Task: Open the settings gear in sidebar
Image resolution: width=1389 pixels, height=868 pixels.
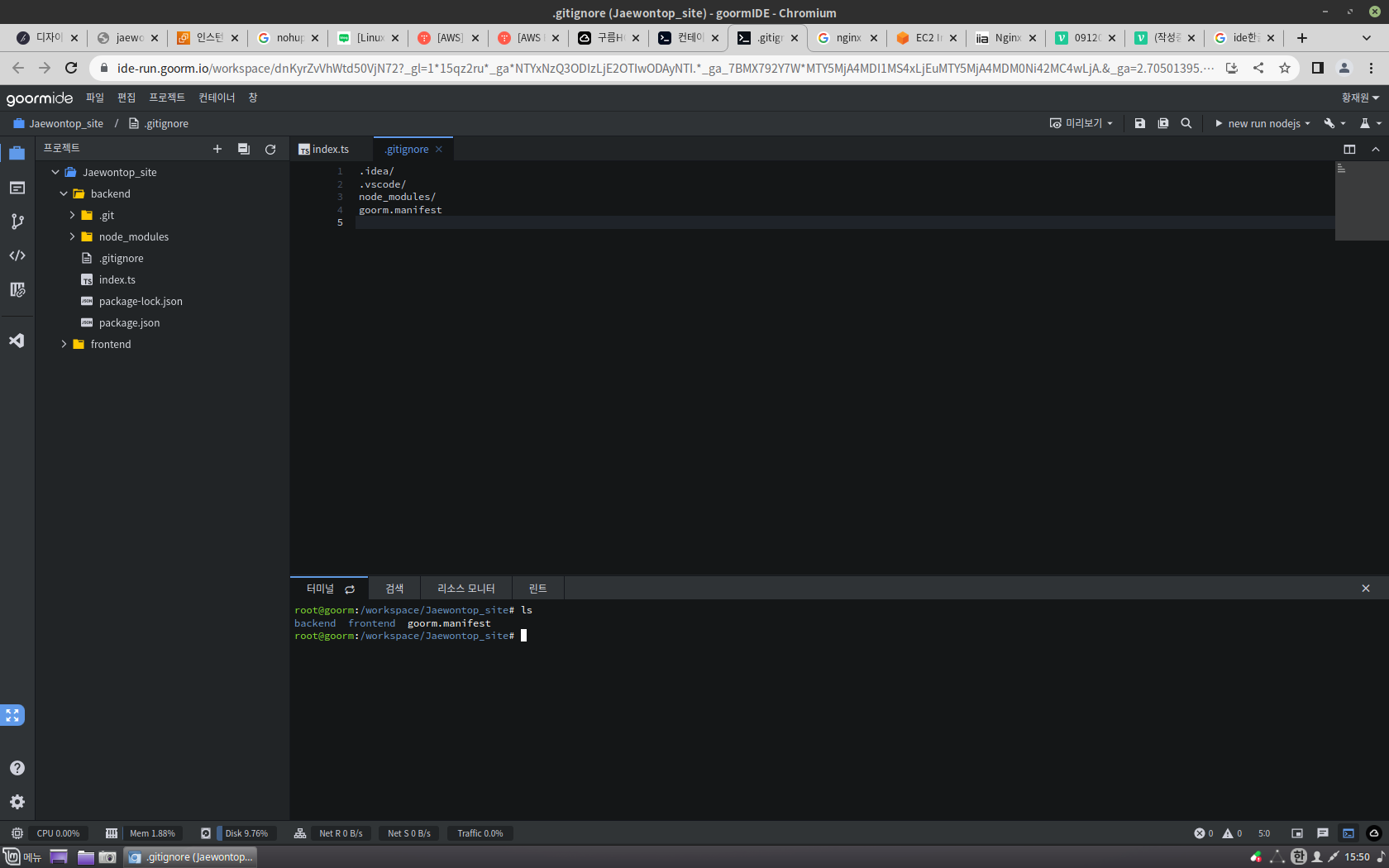Action: pyautogui.click(x=17, y=802)
